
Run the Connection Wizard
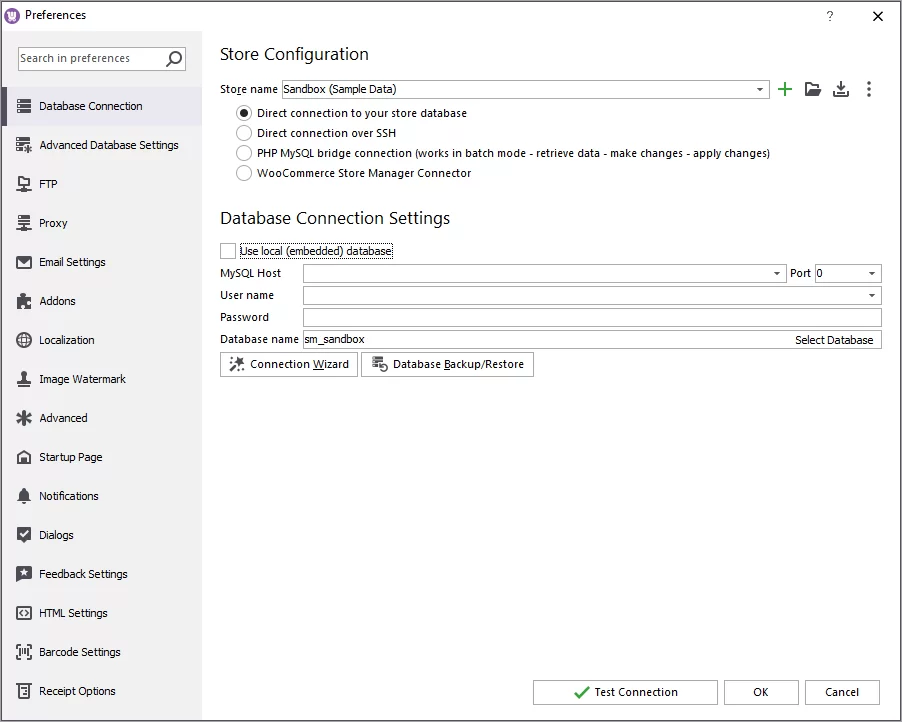pos(288,364)
